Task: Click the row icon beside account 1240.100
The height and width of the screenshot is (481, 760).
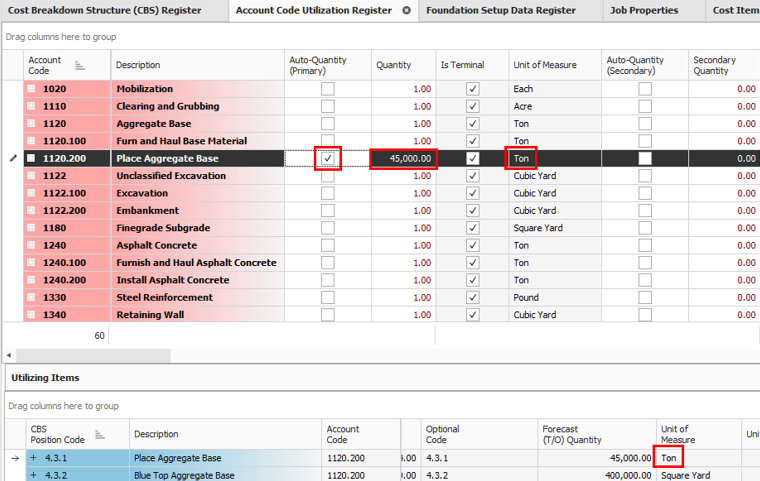Action: [x=31, y=263]
